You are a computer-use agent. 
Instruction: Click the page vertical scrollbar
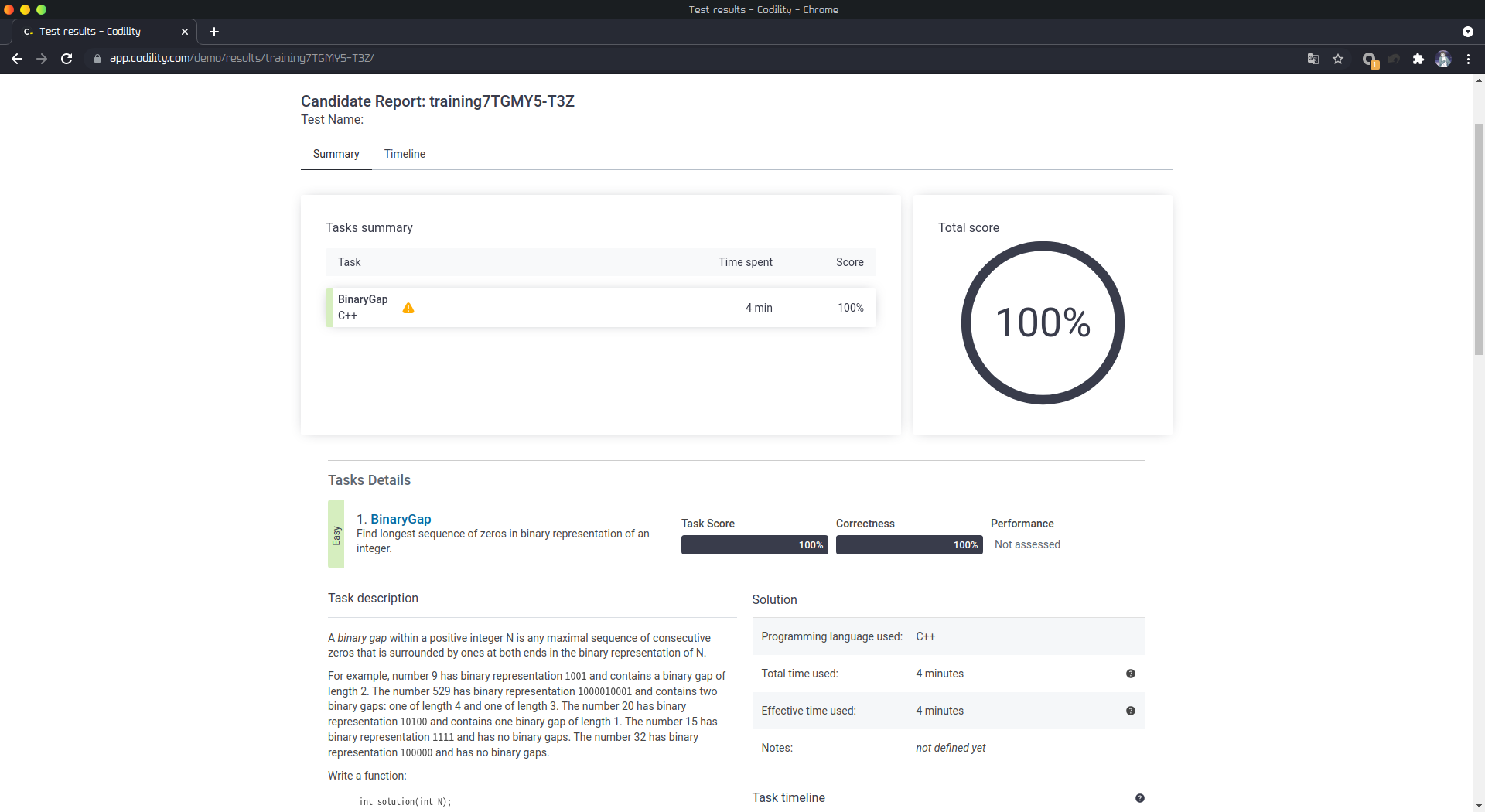1479,238
